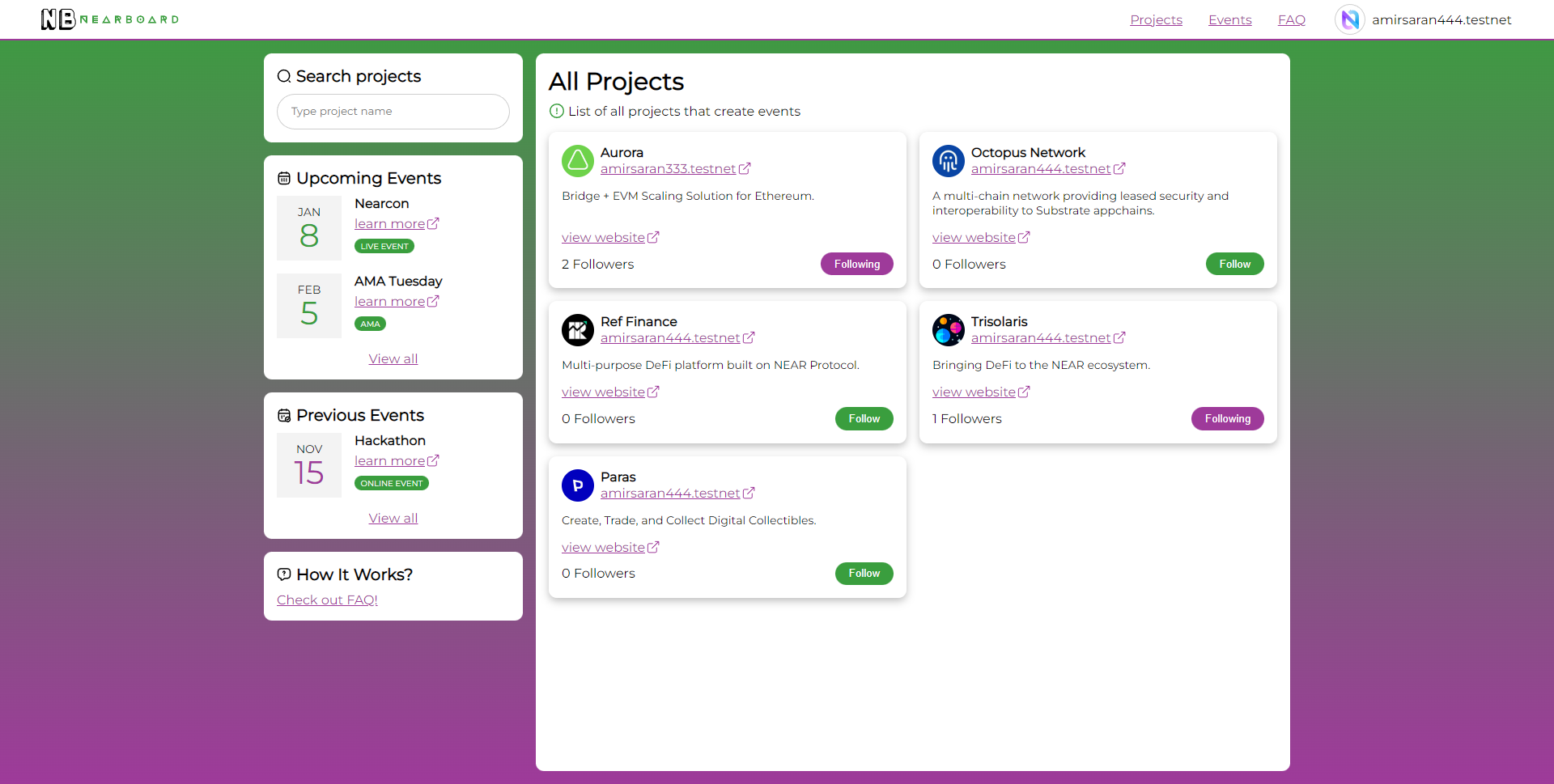Click the search magnifier icon
This screenshot has height=784, width=1554.
coord(284,76)
